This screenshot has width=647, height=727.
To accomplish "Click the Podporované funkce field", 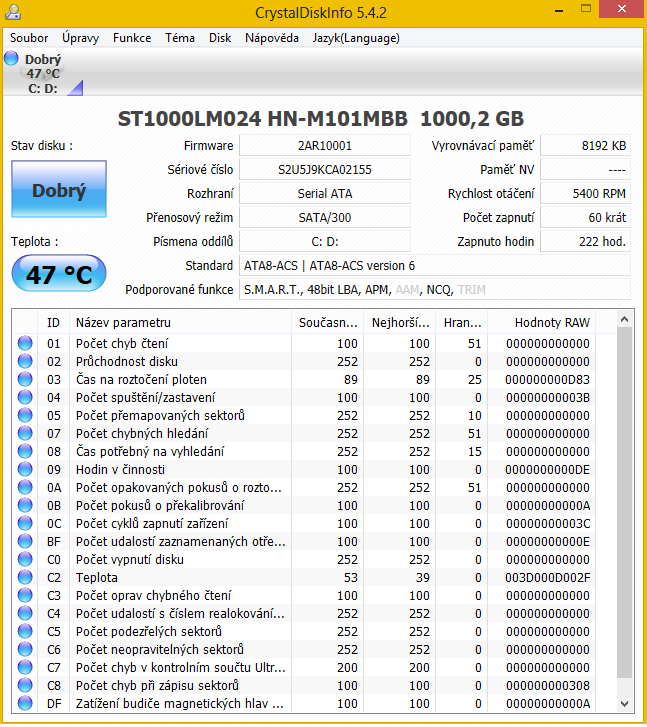I will (435, 290).
